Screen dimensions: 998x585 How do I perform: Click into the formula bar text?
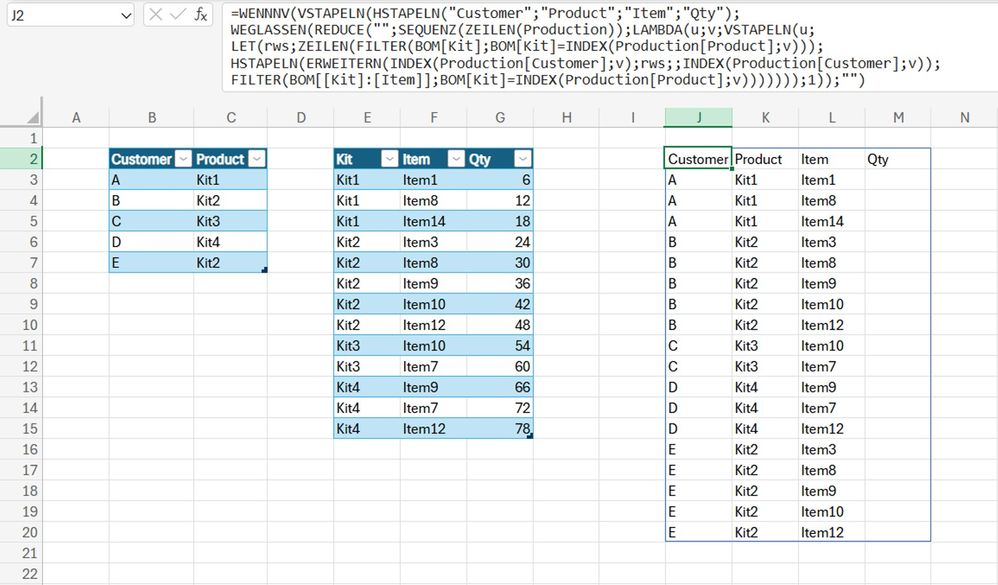[608, 46]
